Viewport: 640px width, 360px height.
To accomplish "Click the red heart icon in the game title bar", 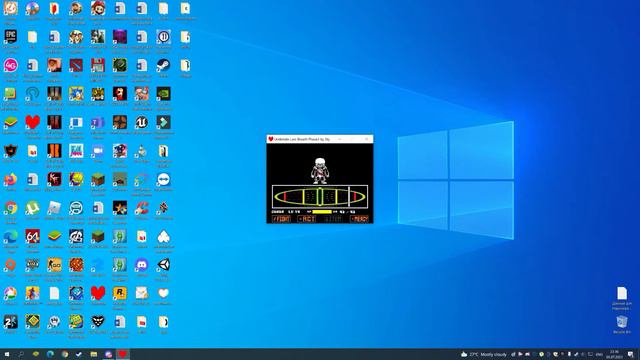I will (270, 139).
